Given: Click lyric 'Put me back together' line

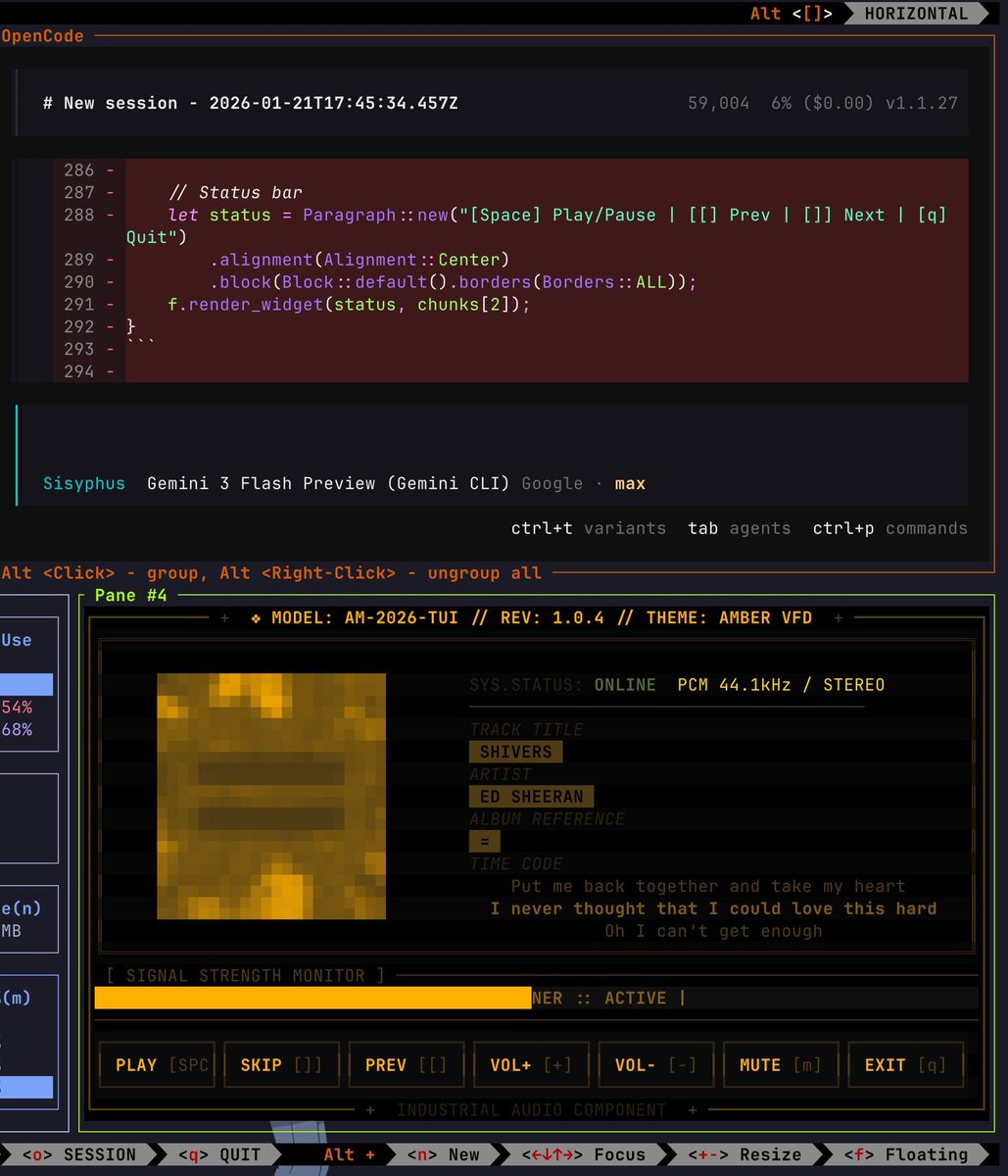Looking at the screenshot, I should pos(708,886).
